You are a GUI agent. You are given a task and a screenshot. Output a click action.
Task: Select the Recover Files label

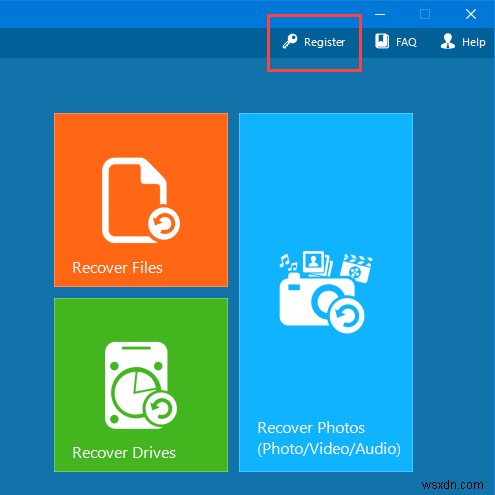pyautogui.click(x=117, y=268)
